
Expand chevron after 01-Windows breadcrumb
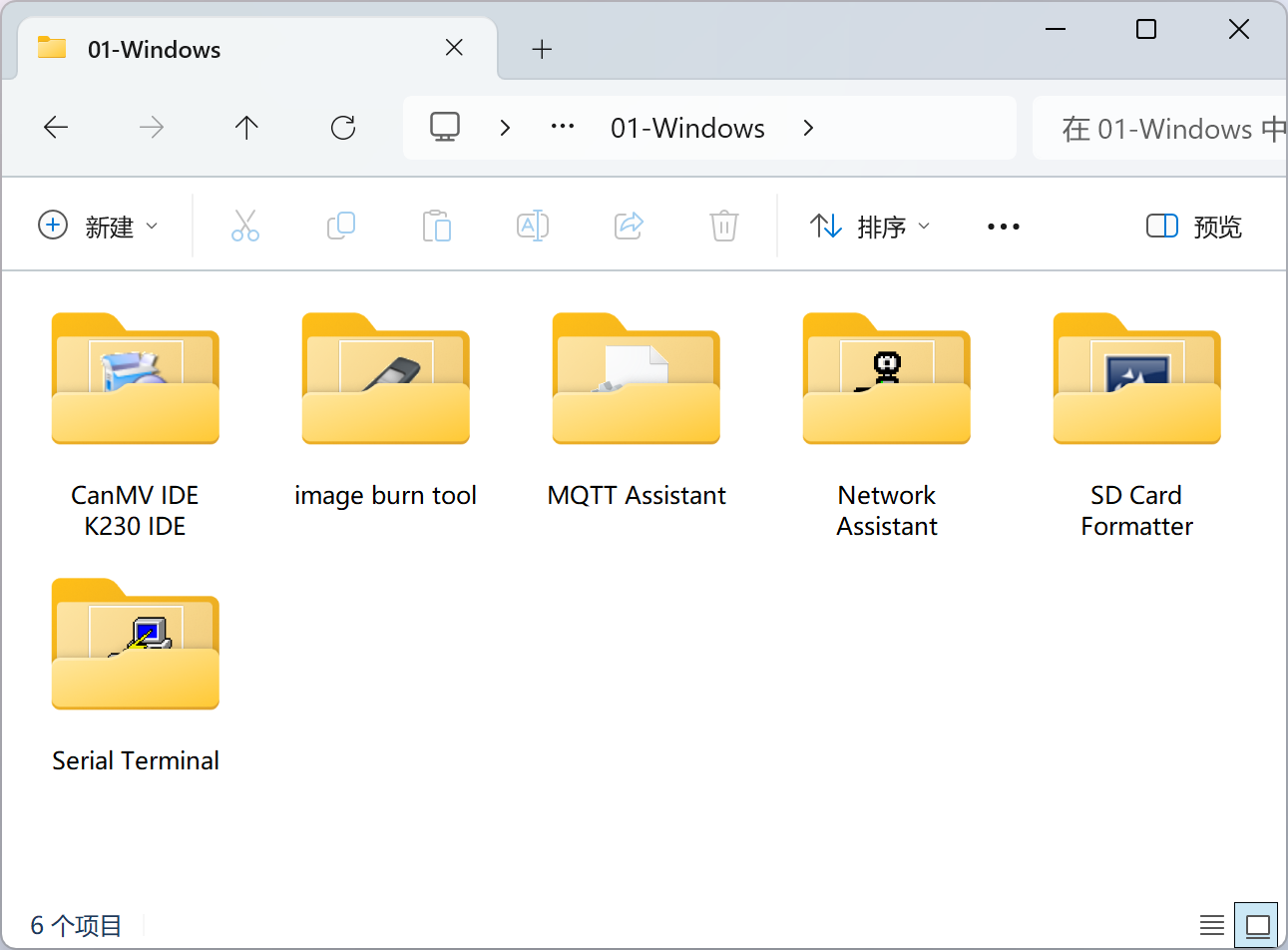(x=808, y=128)
